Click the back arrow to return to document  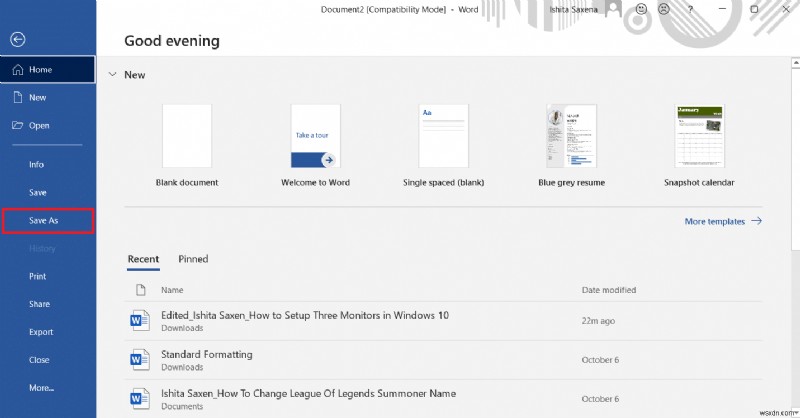(x=18, y=39)
